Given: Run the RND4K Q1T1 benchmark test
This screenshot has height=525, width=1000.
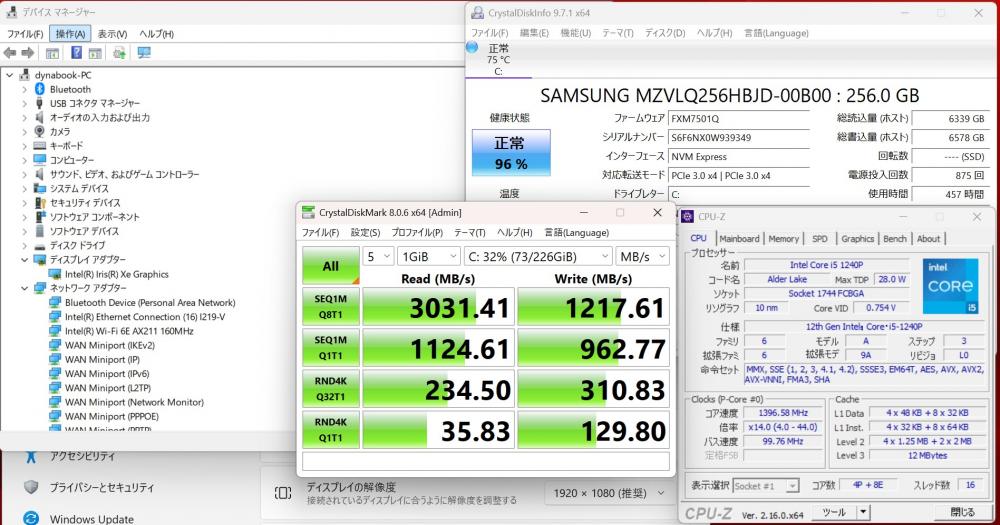Looking at the screenshot, I should (x=331, y=430).
